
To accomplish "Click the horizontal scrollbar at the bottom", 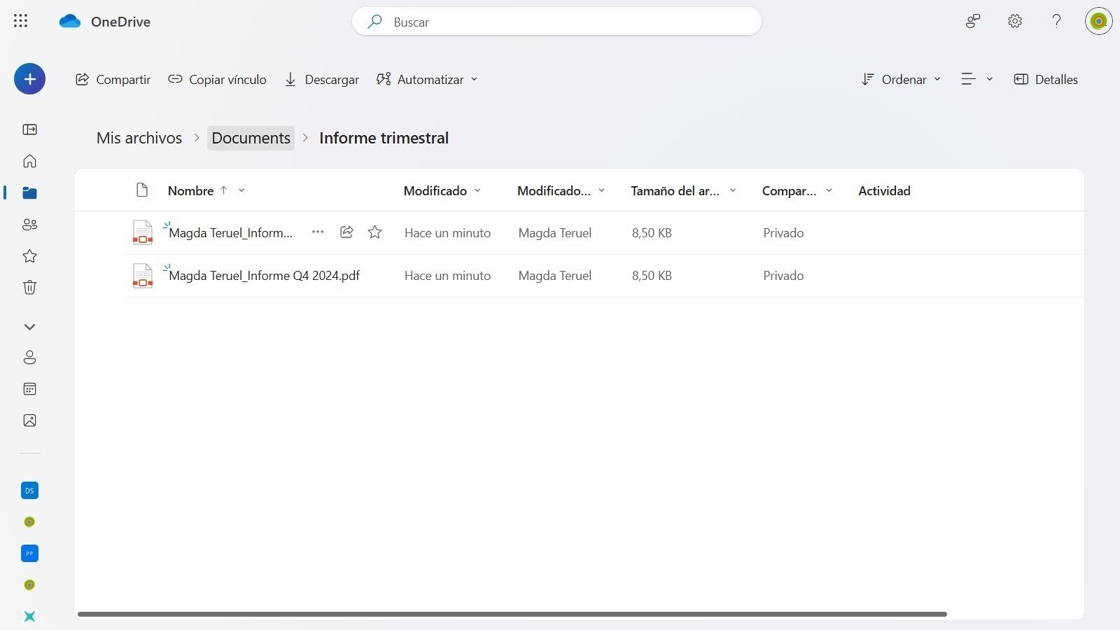I will [512, 614].
